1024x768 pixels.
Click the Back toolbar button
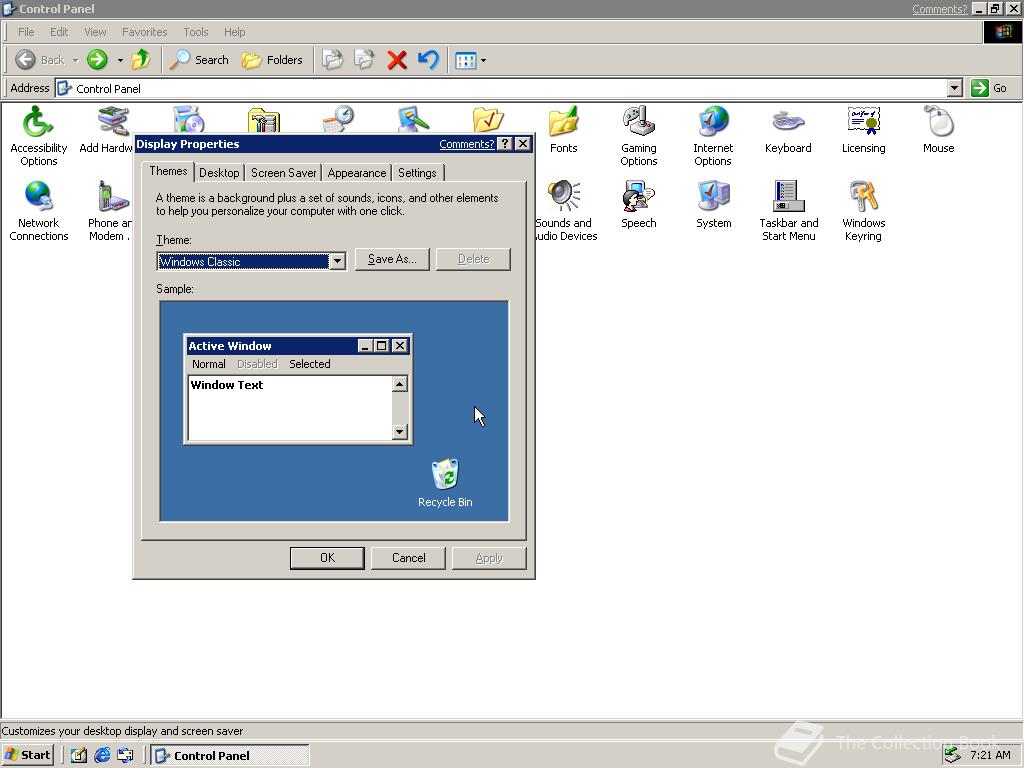pyautogui.click(x=40, y=60)
